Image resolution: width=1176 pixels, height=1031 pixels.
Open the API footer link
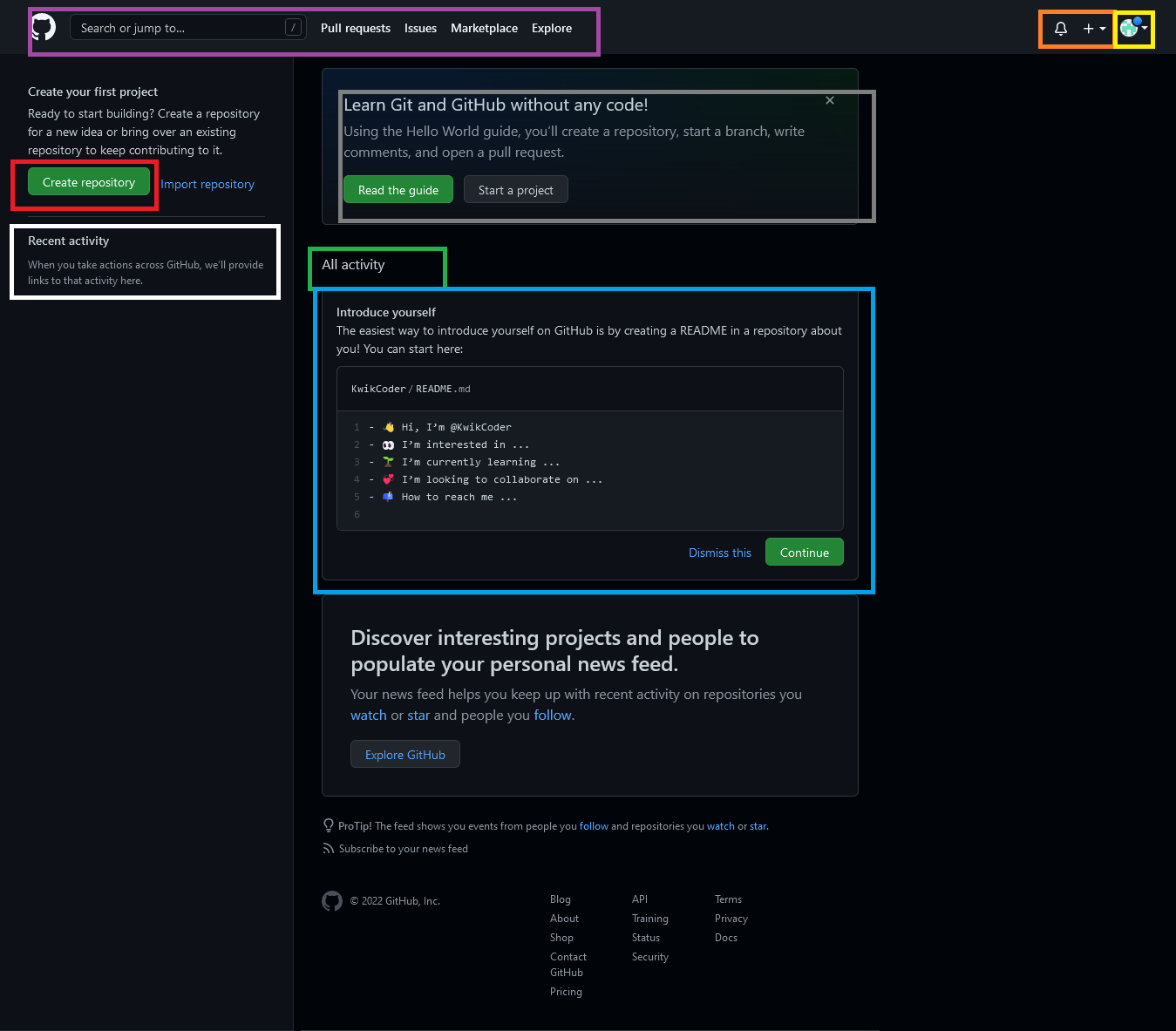pyautogui.click(x=640, y=899)
